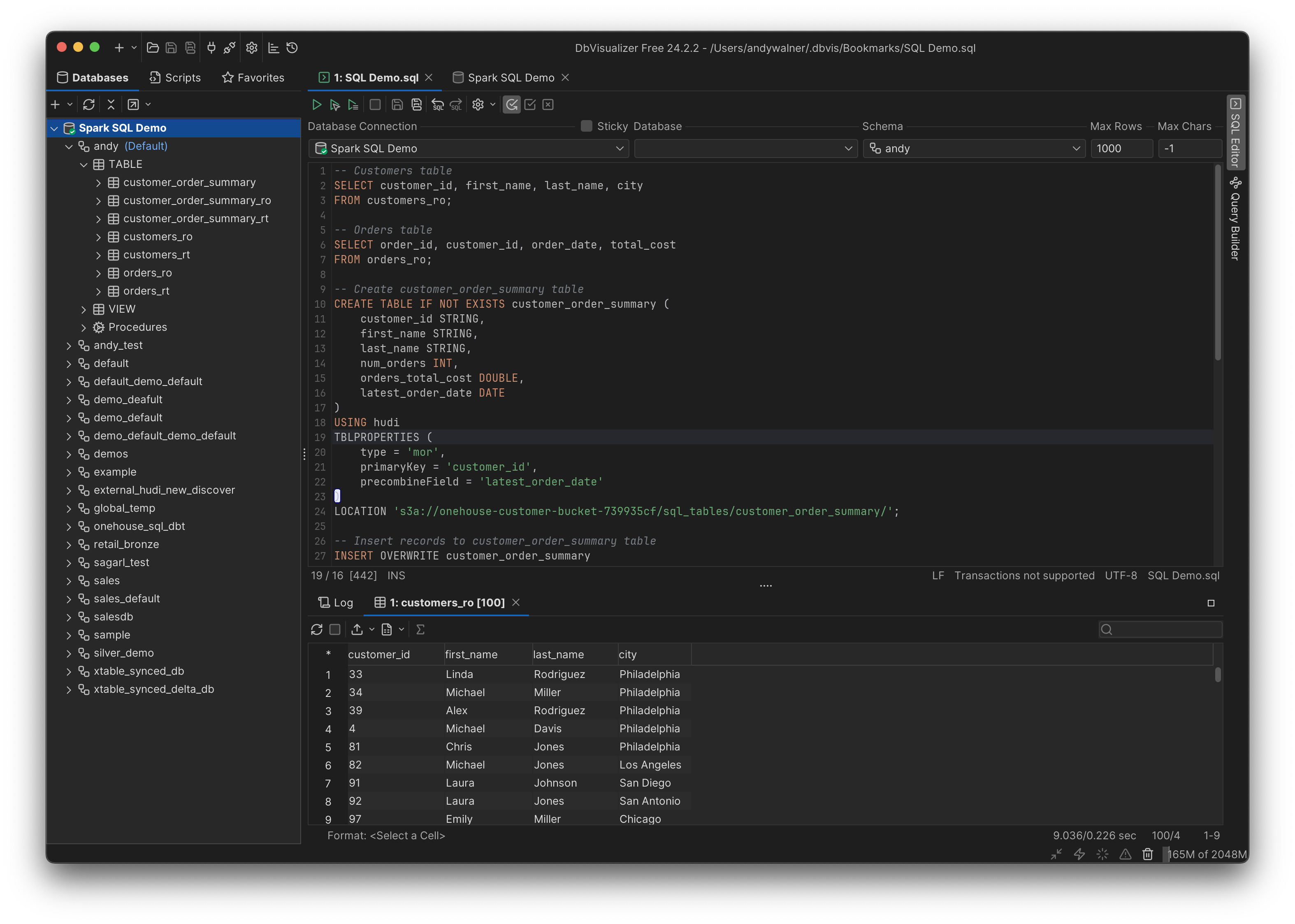Click the Rollback X icon
Image resolution: width=1295 pixels, height=924 pixels.
click(x=548, y=104)
